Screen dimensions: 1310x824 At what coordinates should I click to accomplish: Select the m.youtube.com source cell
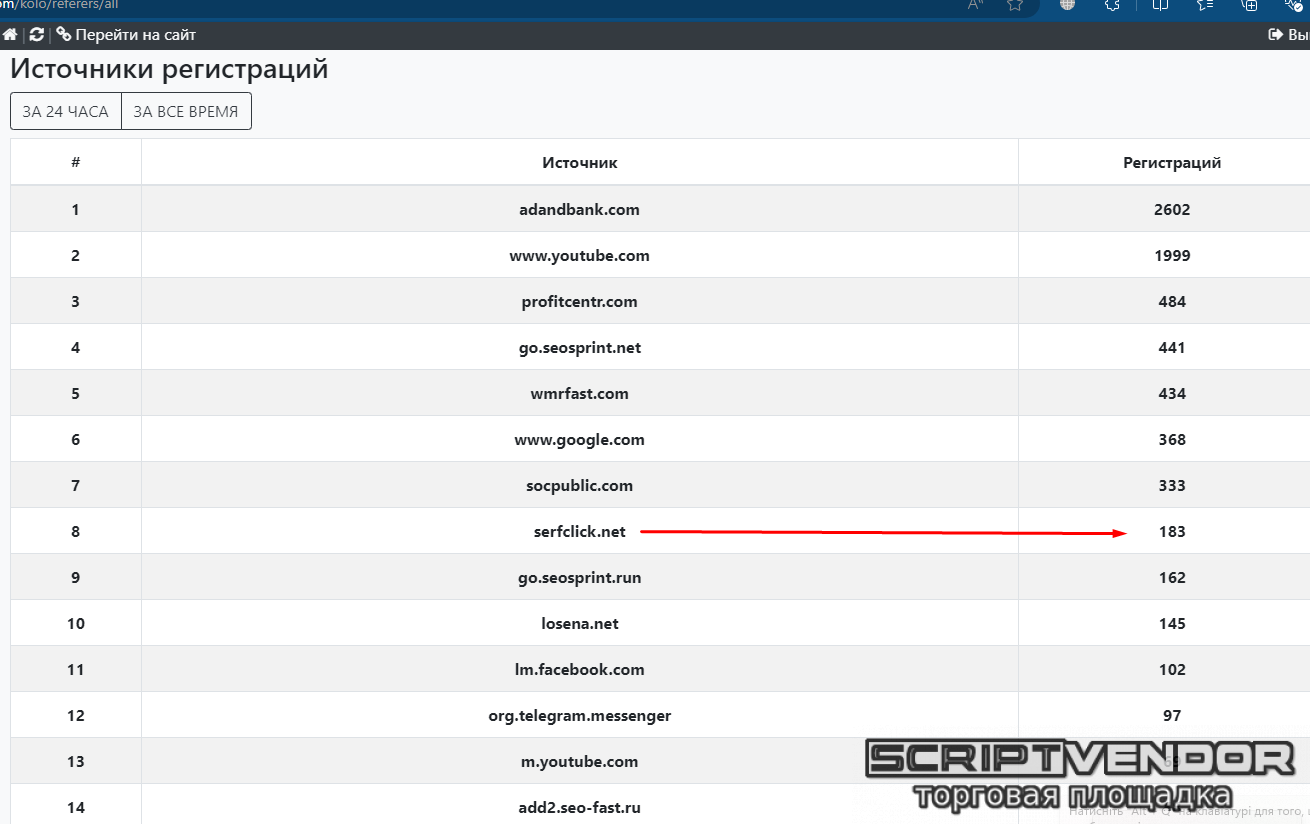[580, 762]
